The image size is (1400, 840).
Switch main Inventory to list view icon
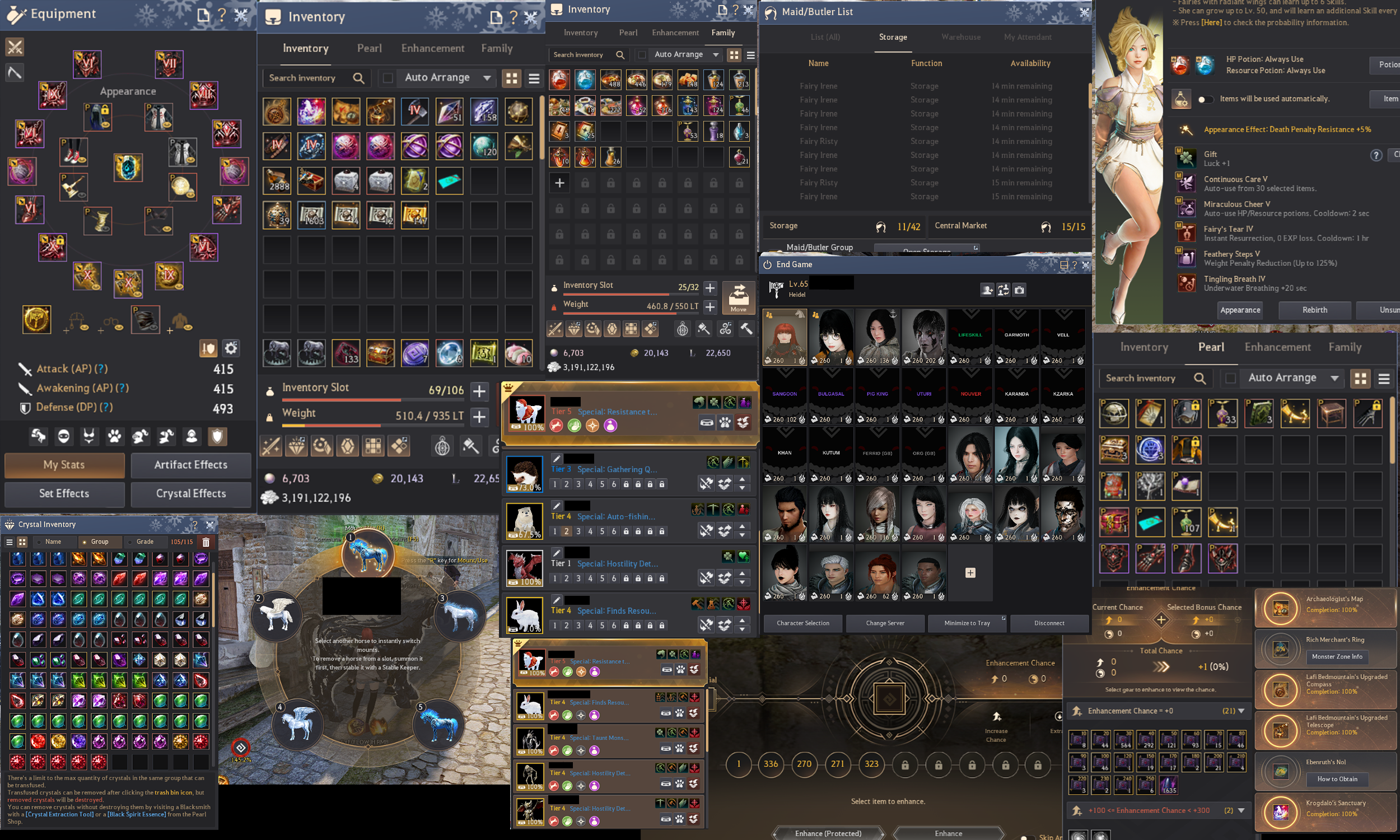[x=534, y=78]
